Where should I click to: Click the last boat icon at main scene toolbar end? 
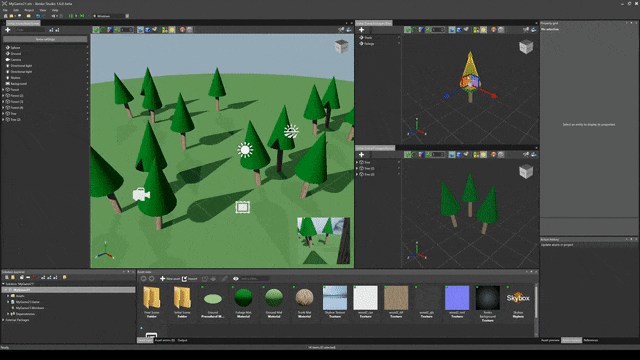349,30
